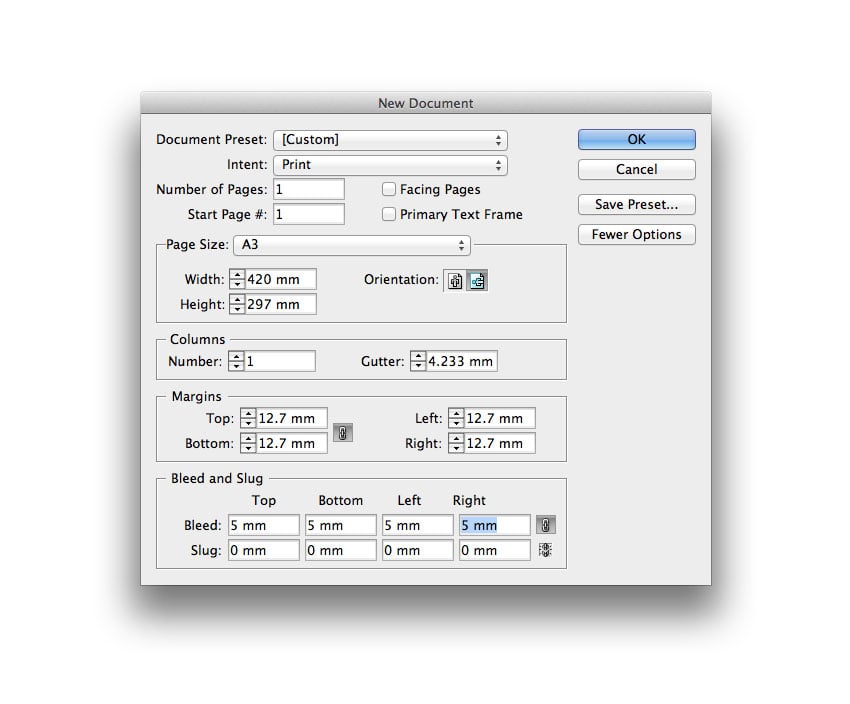
Task: Click the Slug Right field
Action: 495,550
